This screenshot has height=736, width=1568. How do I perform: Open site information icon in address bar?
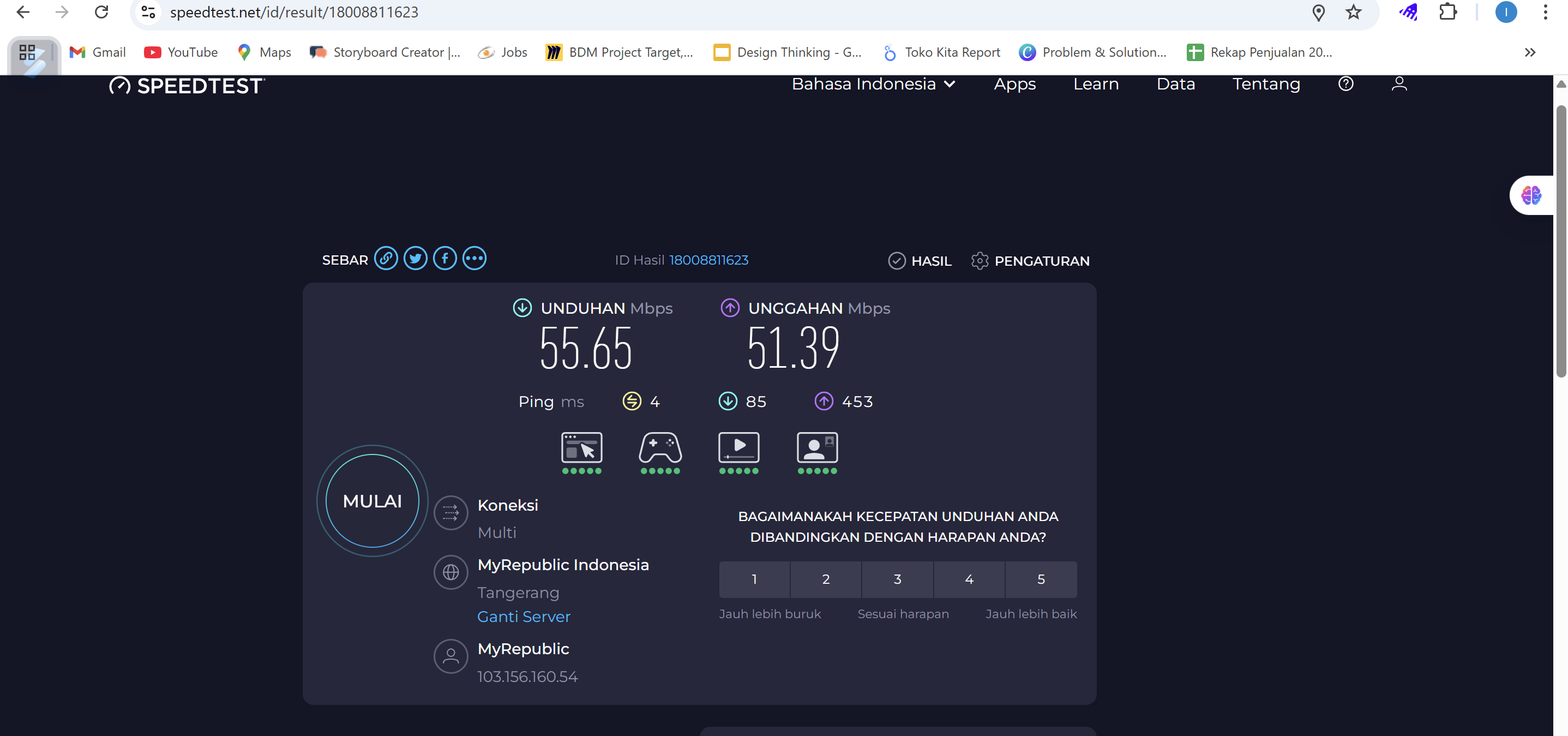tap(148, 12)
